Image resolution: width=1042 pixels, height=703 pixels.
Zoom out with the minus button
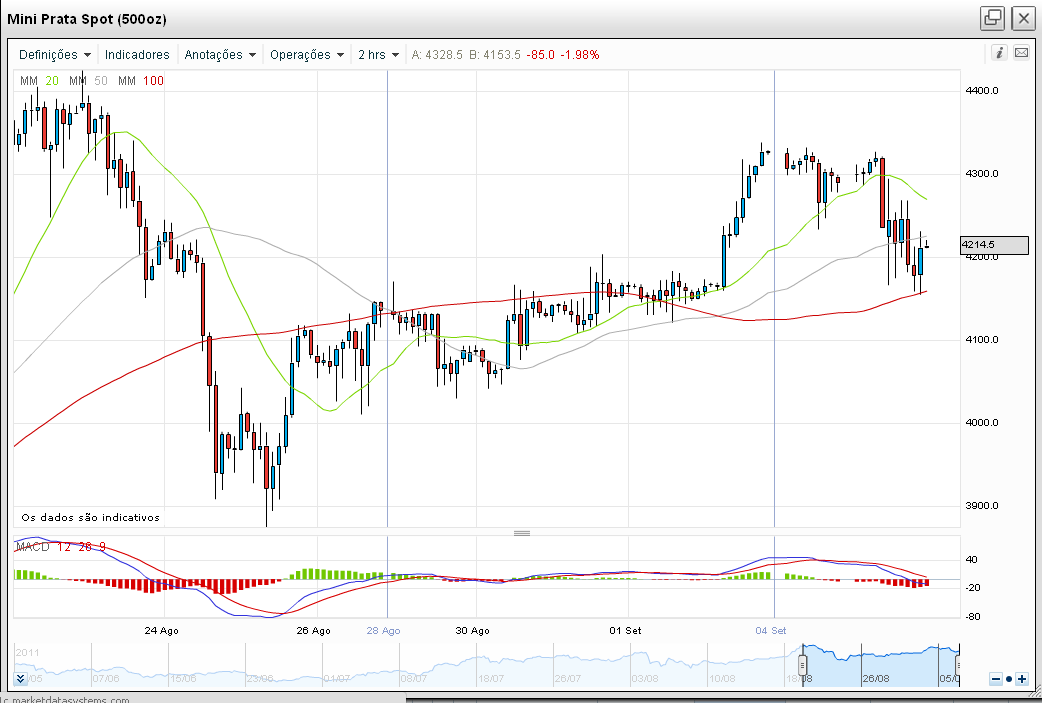(x=995, y=679)
